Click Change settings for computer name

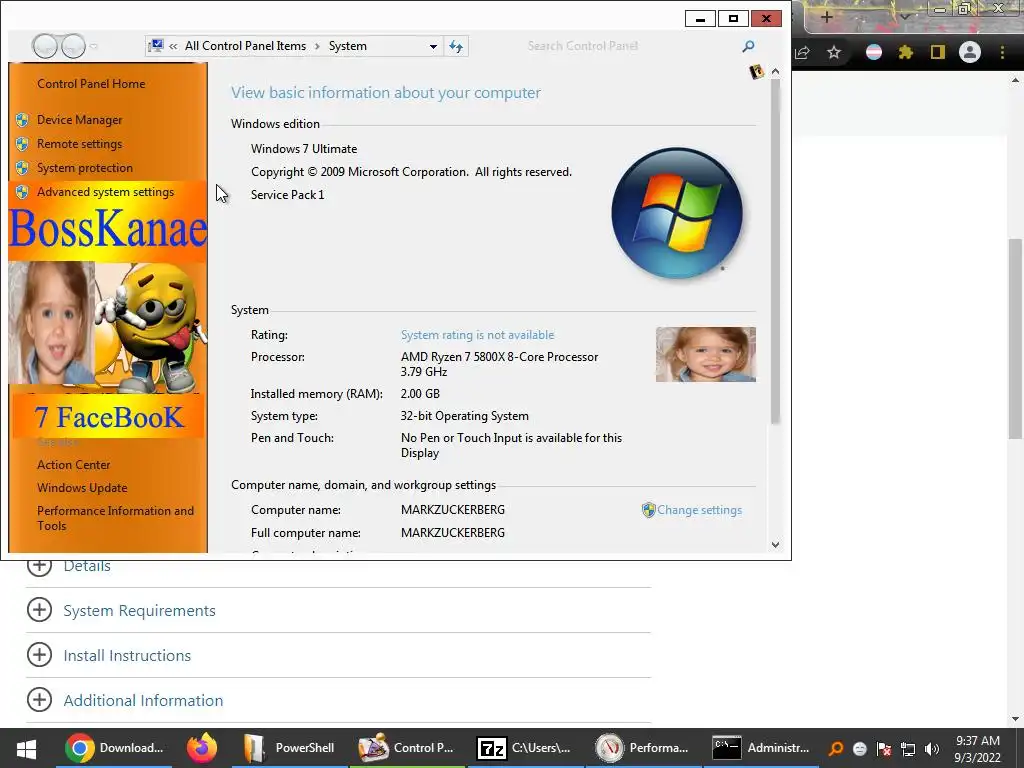click(699, 510)
